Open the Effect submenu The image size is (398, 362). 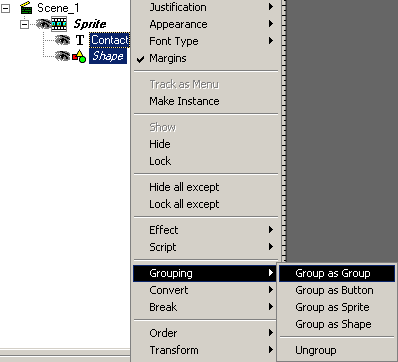tap(206, 230)
